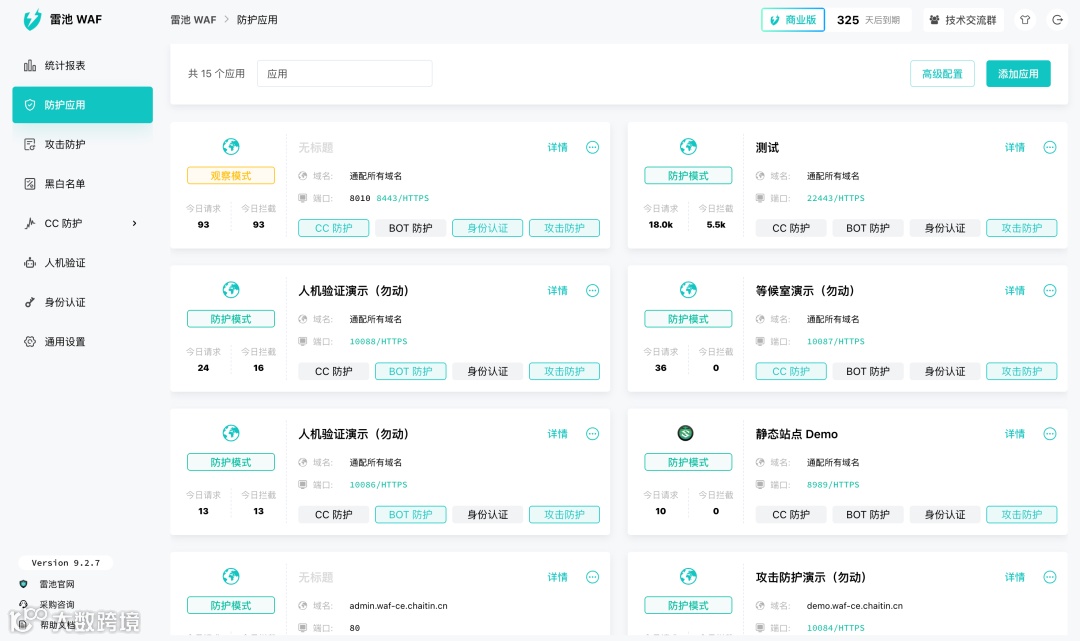Open 详情 of the 8010 port app
This screenshot has height=641, width=1080.
click(x=557, y=147)
